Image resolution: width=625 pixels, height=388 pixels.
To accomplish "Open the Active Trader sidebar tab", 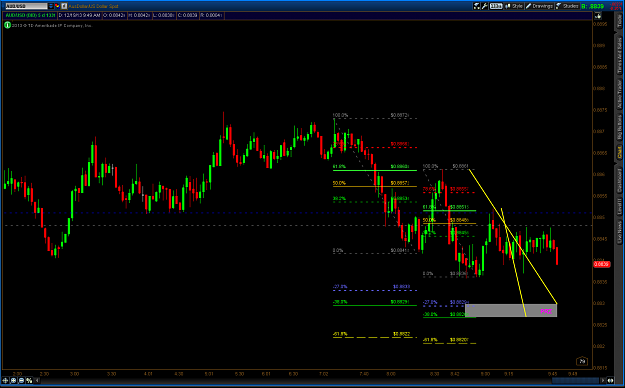I will (x=619, y=94).
